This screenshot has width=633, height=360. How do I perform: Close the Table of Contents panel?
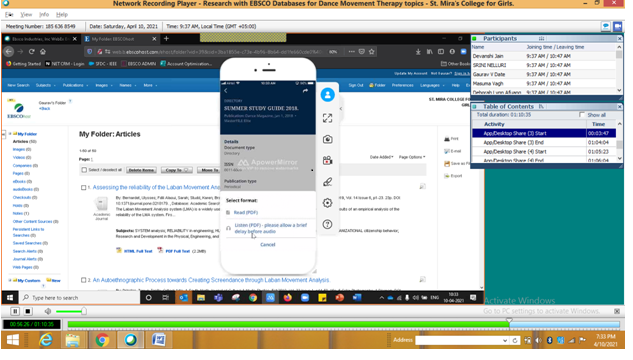pos(619,107)
